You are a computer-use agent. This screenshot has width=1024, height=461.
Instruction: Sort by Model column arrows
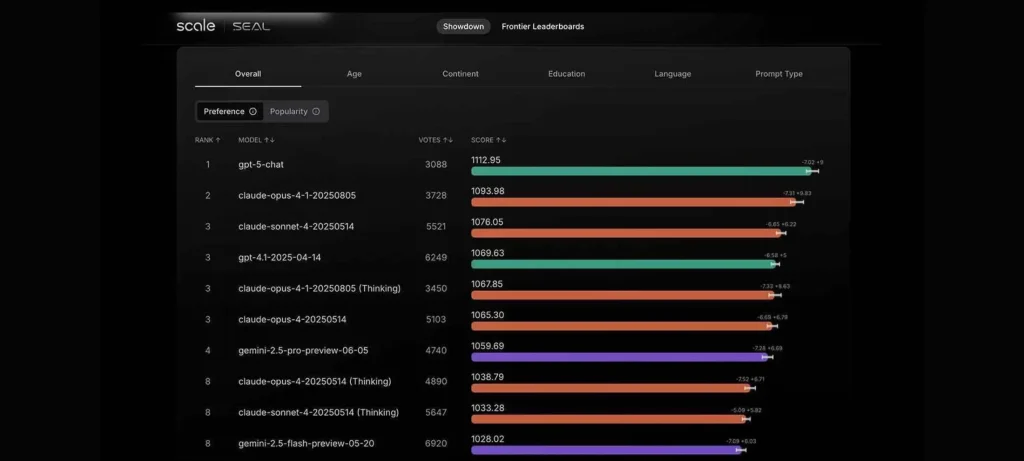pyautogui.click(x=270, y=140)
